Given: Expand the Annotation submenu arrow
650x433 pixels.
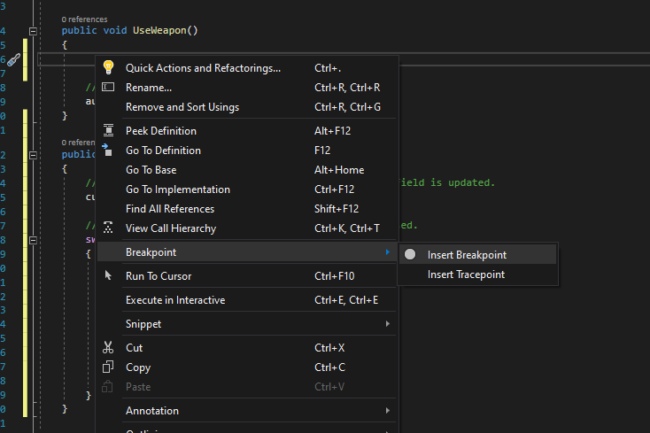Looking at the screenshot, I should pos(388,410).
